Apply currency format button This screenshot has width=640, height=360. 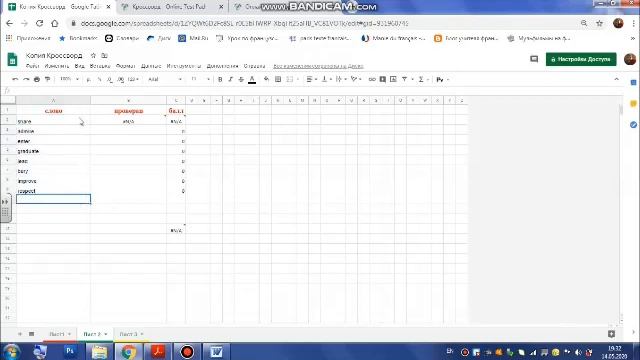(89, 79)
